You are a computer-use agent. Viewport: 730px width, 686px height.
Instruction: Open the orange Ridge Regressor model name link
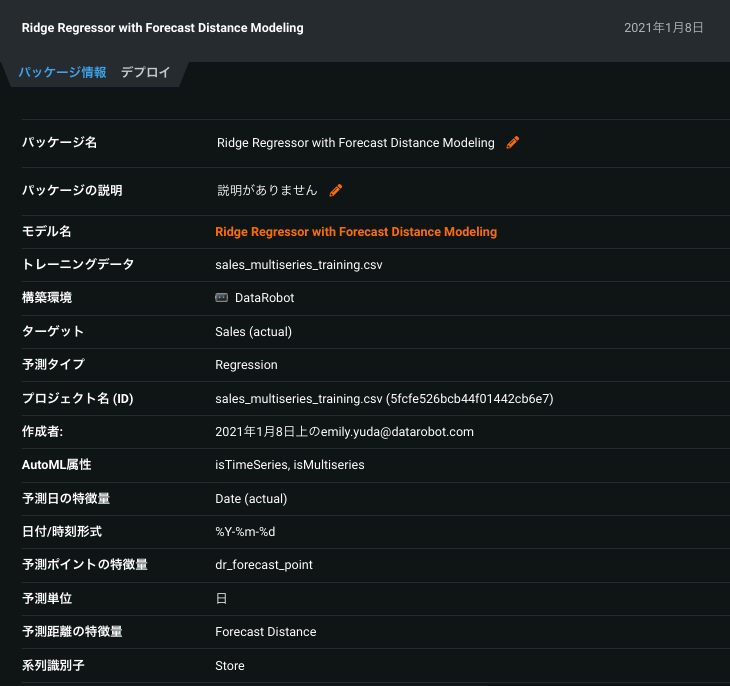[x=356, y=232]
